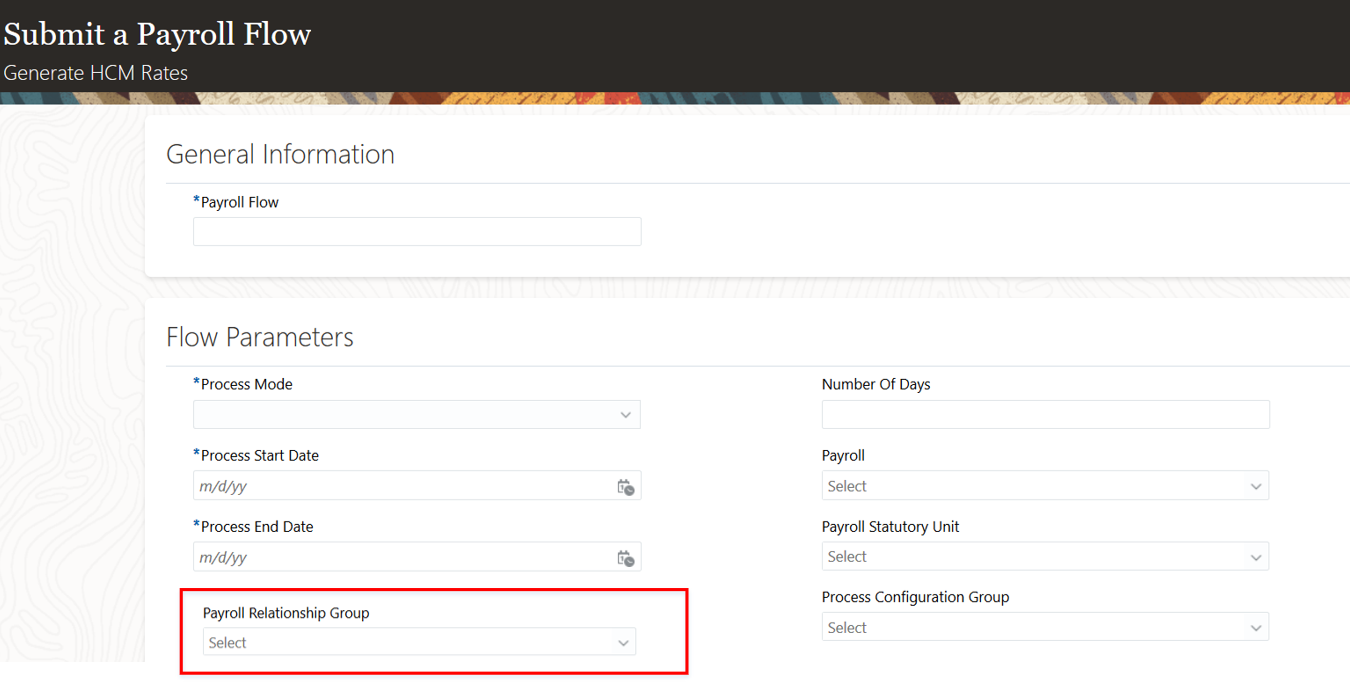
Task: Click the Payroll Statutory Unit label
Action: (890, 527)
